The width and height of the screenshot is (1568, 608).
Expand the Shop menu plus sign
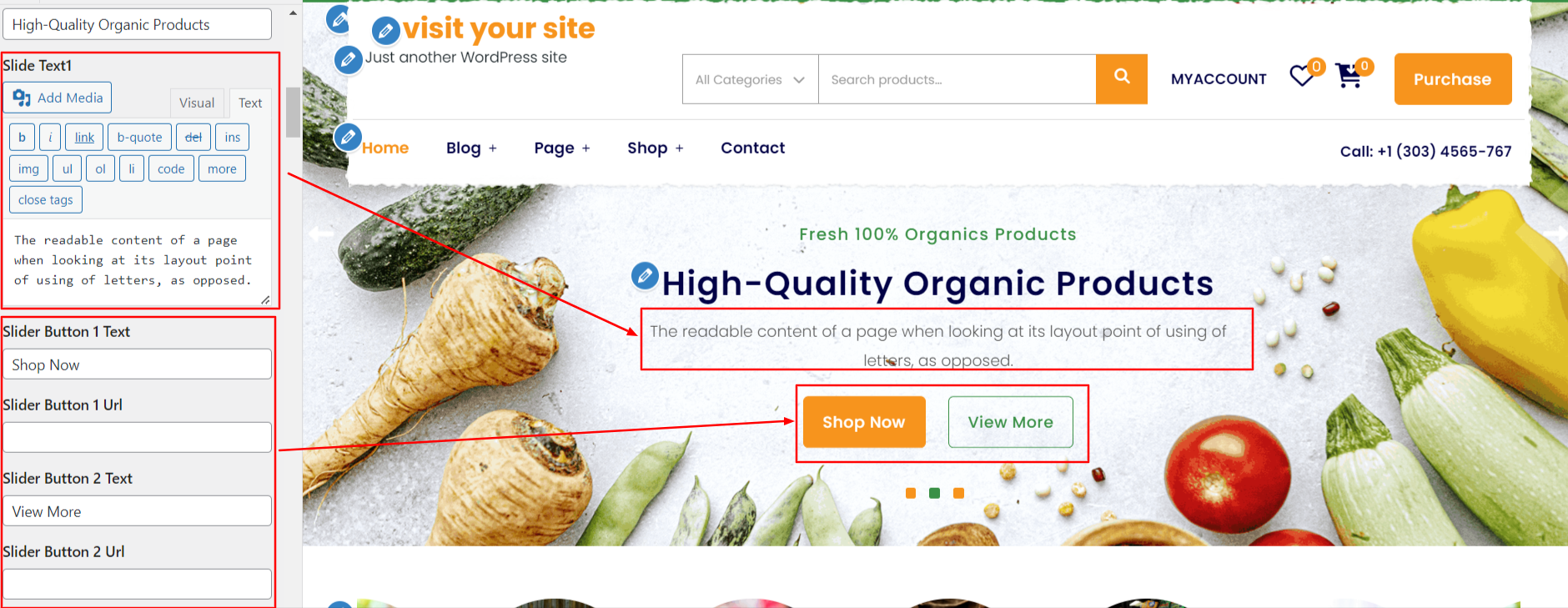tap(680, 148)
